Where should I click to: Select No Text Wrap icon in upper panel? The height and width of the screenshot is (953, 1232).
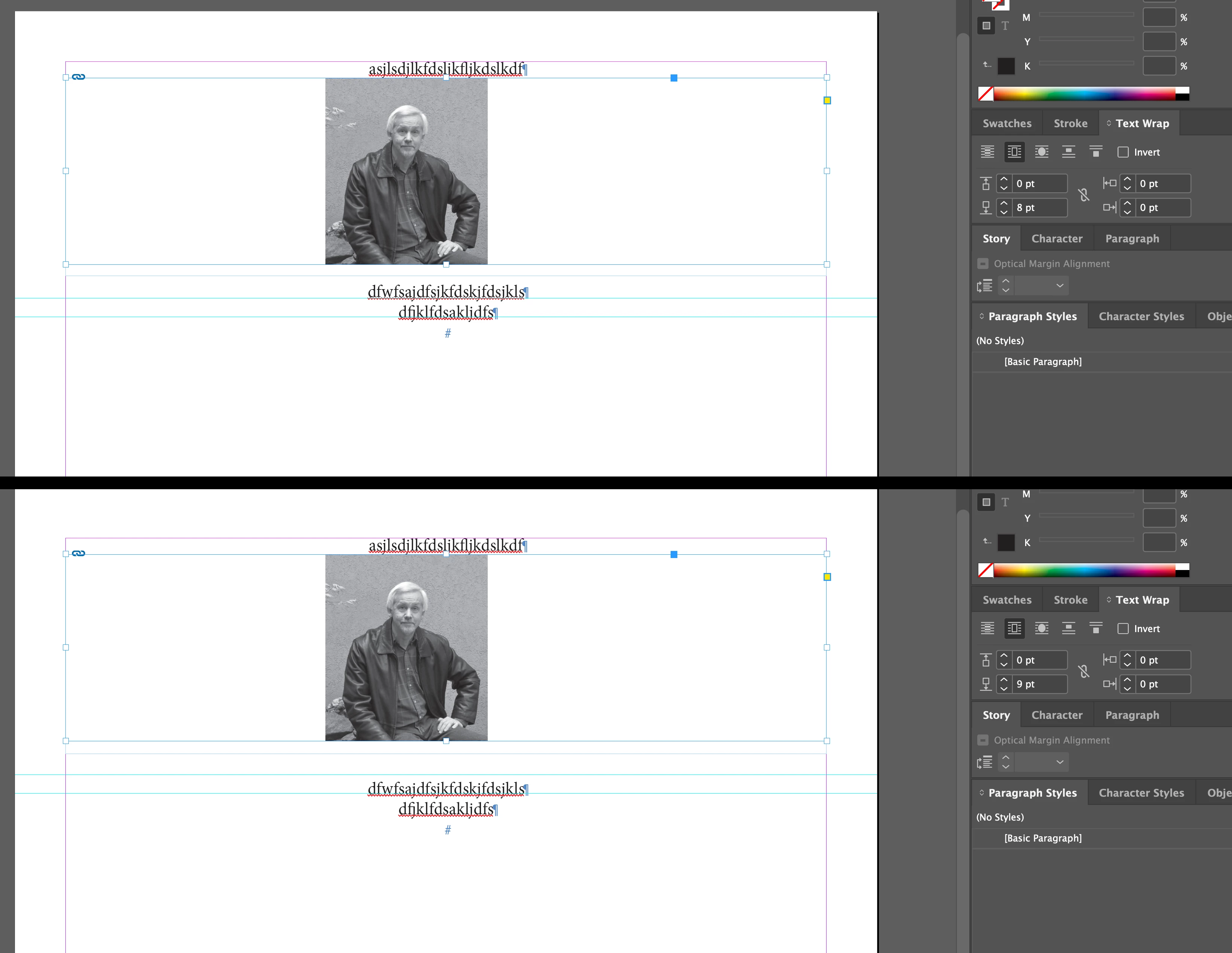(987, 152)
